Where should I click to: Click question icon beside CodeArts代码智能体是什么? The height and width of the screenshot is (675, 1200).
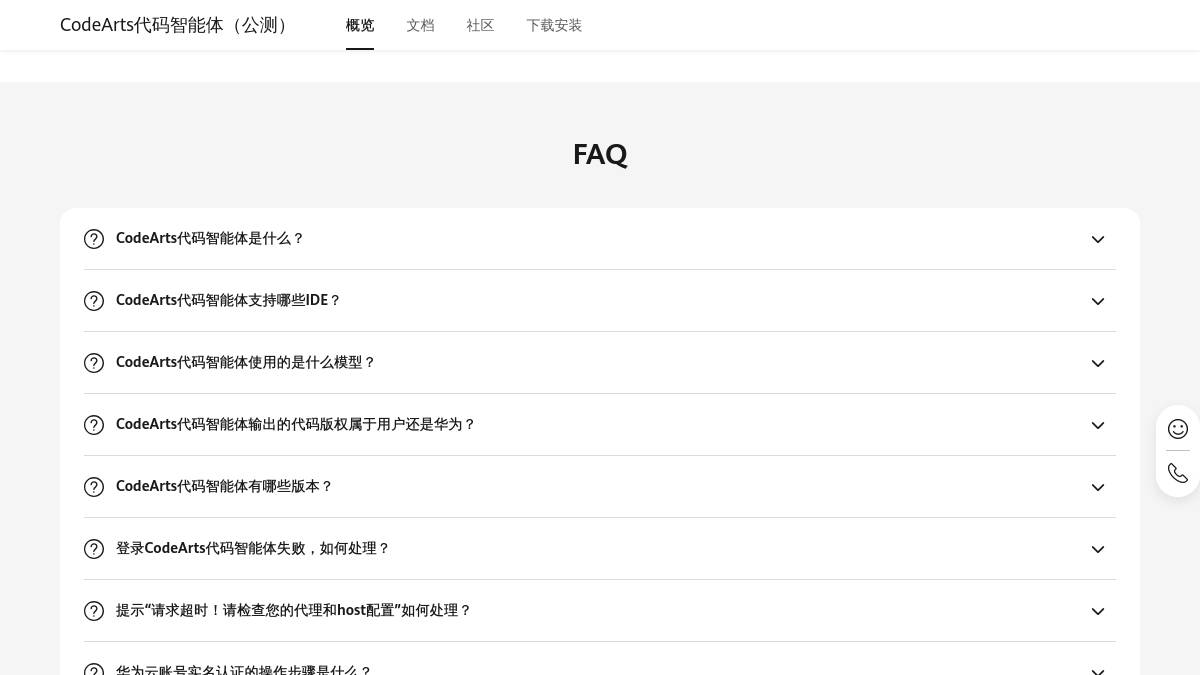click(94, 239)
